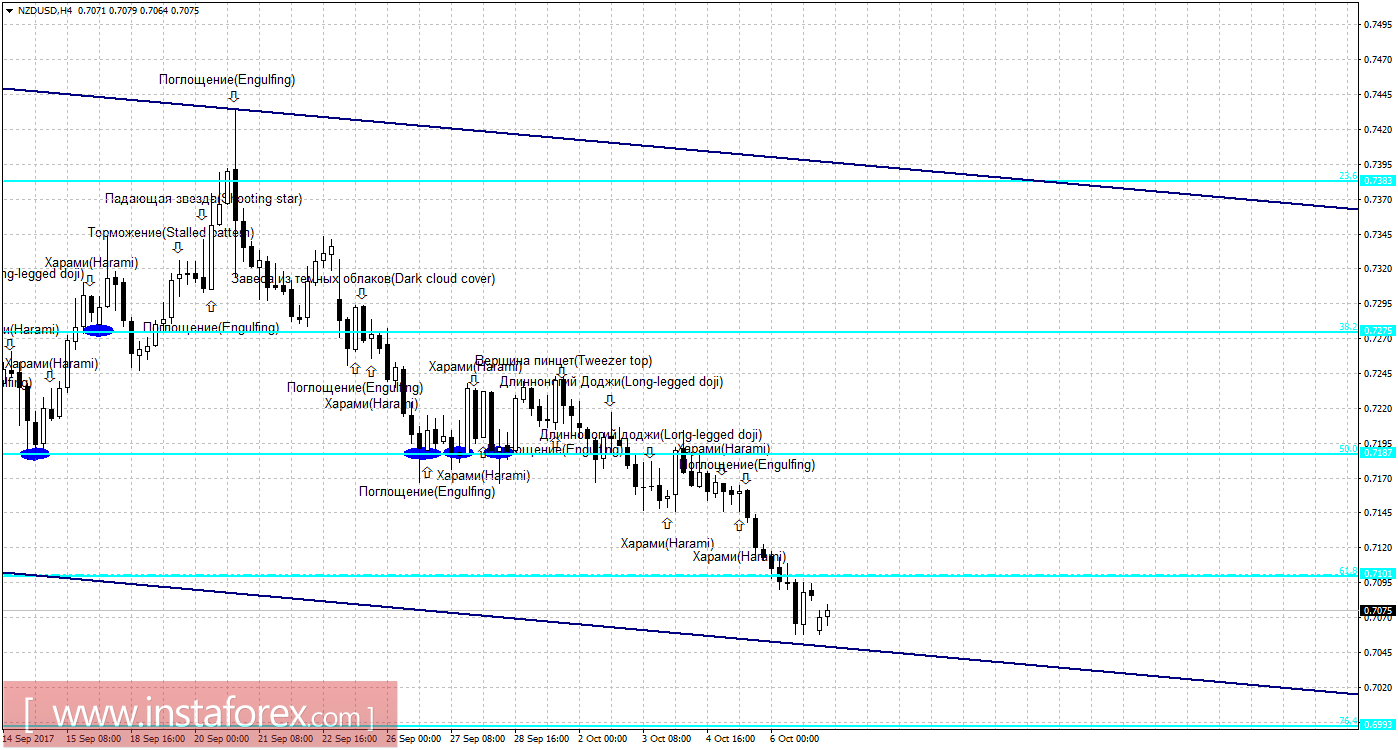The width and height of the screenshot is (1398, 750).
Task: Click the current price tag 0.7075
Action: pyautogui.click(x=1377, y=609)
